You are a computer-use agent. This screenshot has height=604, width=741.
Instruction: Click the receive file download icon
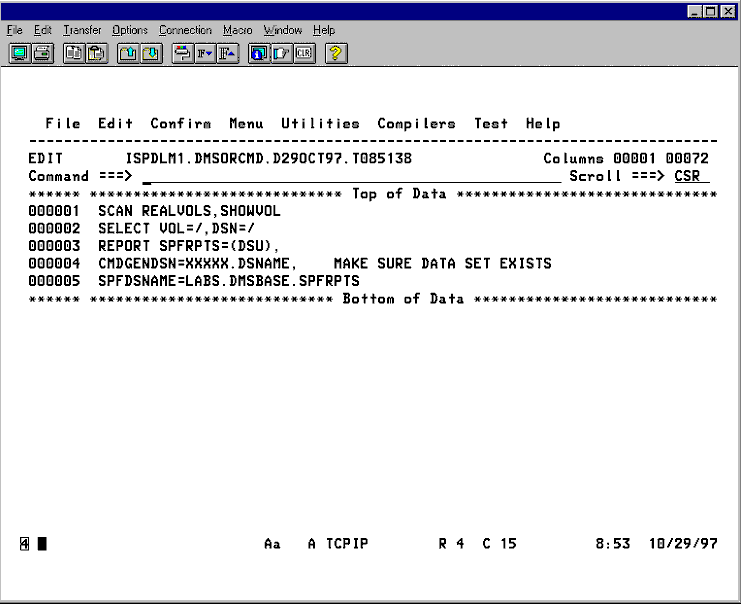[x=149, y=53]
